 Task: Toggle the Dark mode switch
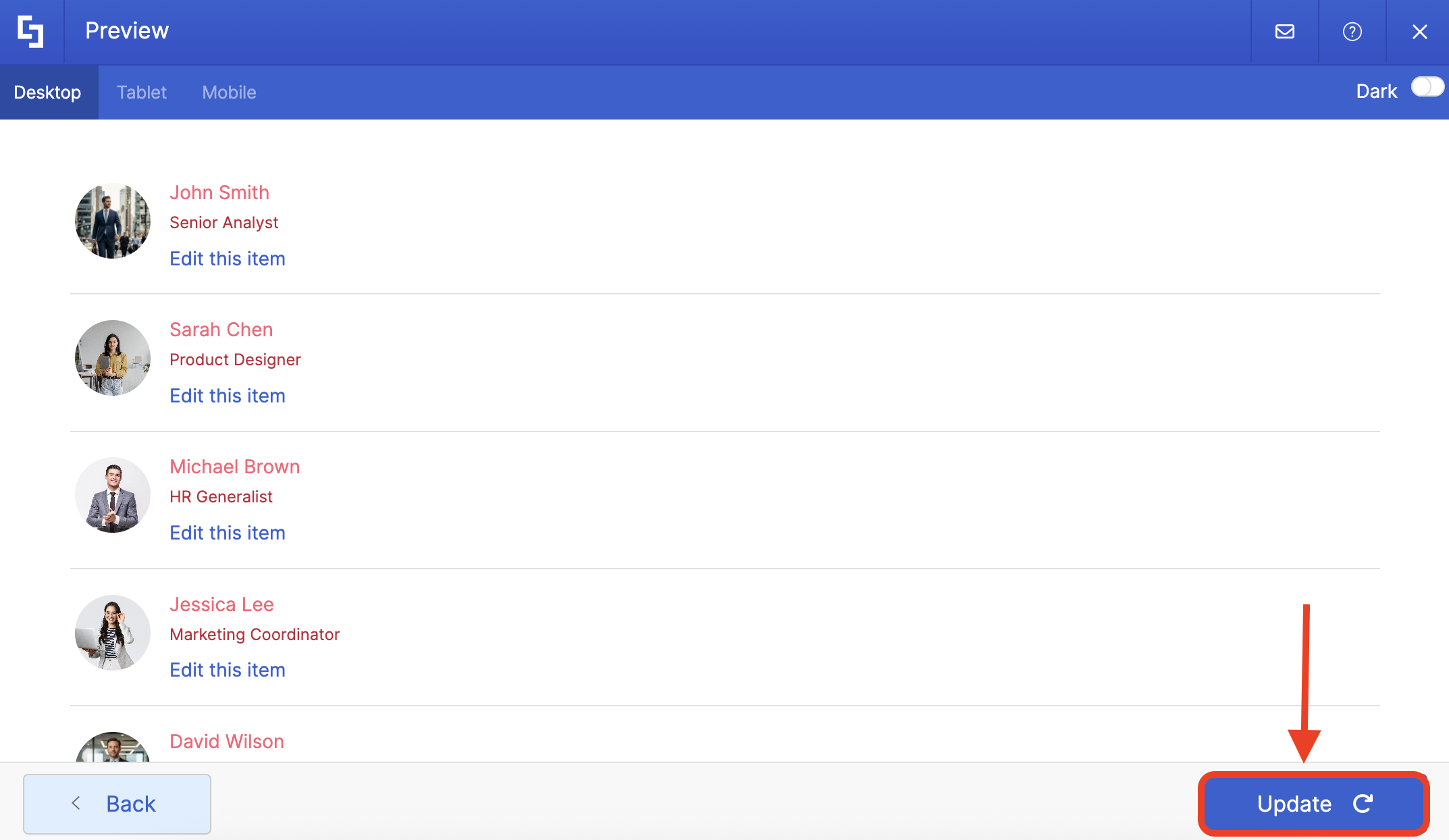(x=1427, y=88)
